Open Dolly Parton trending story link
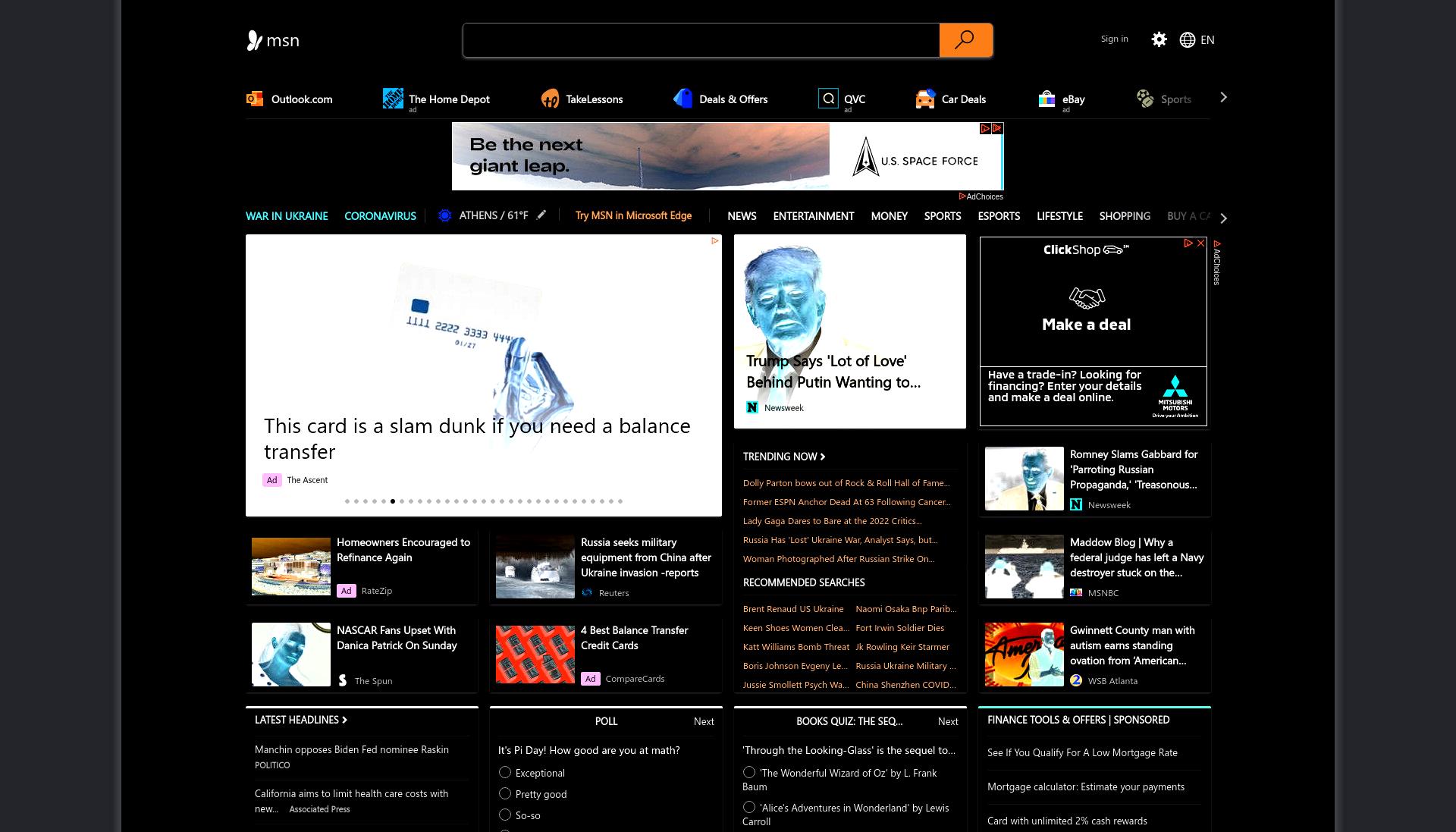The height and width of the screenshot is (832, 1456). pyautogui.click(x=846, y=483)
